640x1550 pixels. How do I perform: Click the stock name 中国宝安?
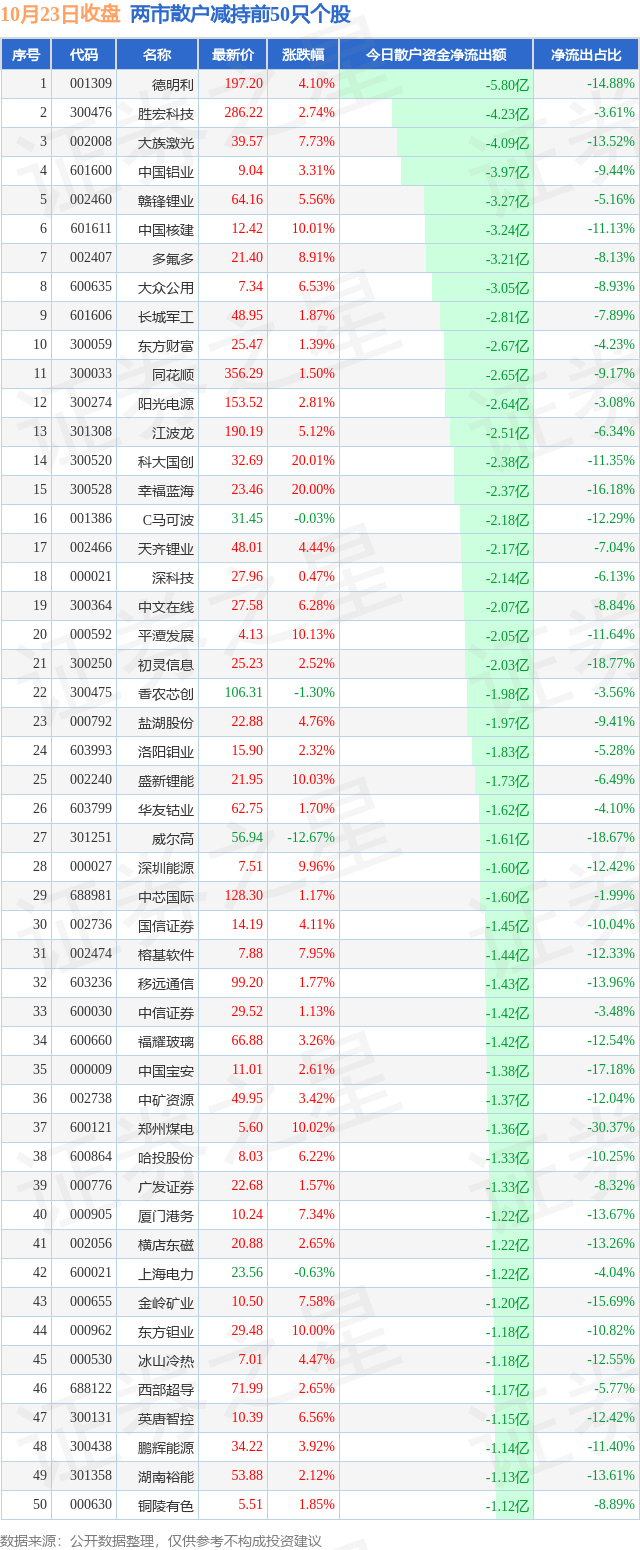click(165, 1070)
